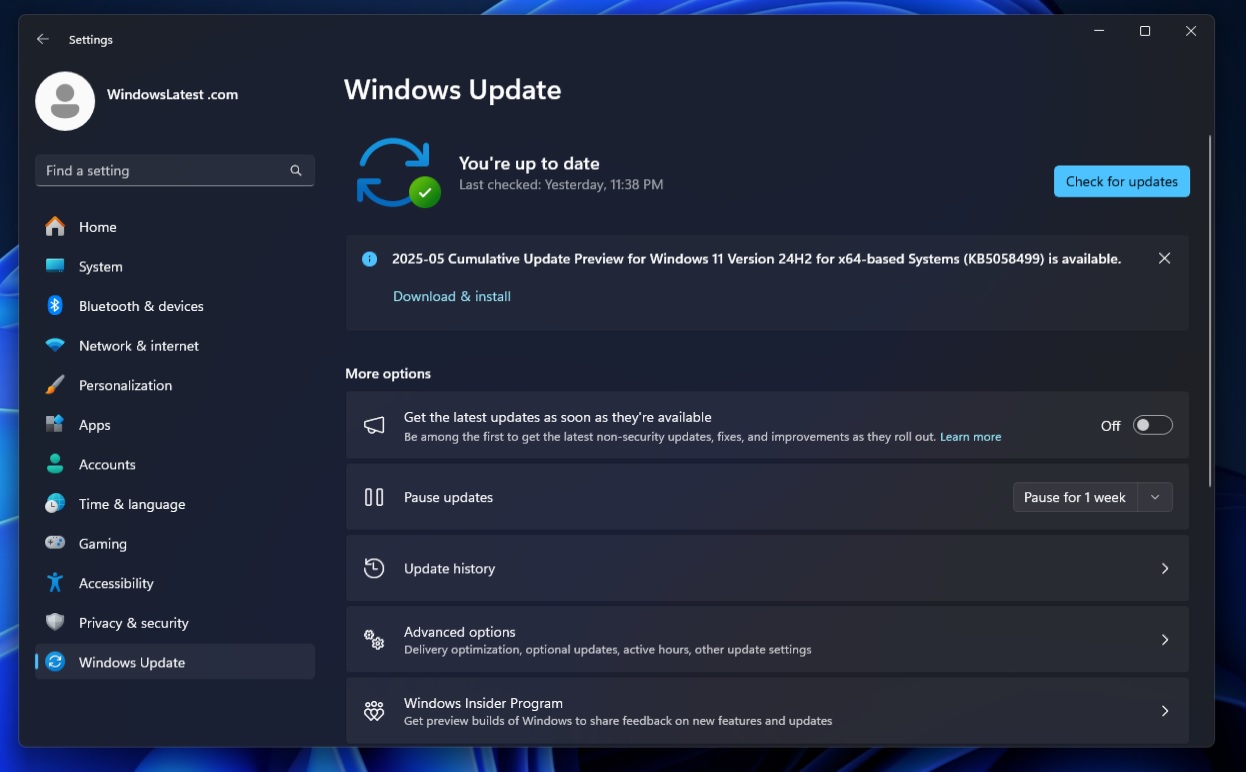Click the user profile avatar picture
1246x772 pixels.
(x=65, y=101)
